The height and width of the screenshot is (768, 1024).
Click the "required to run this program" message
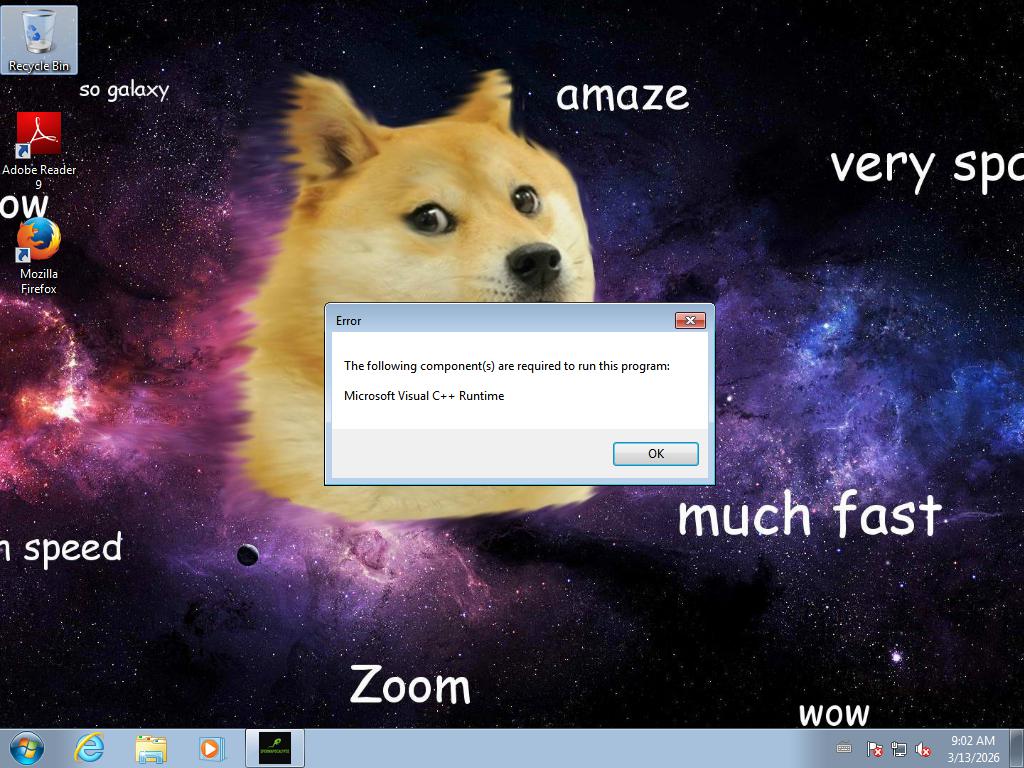tap(506, 366)
